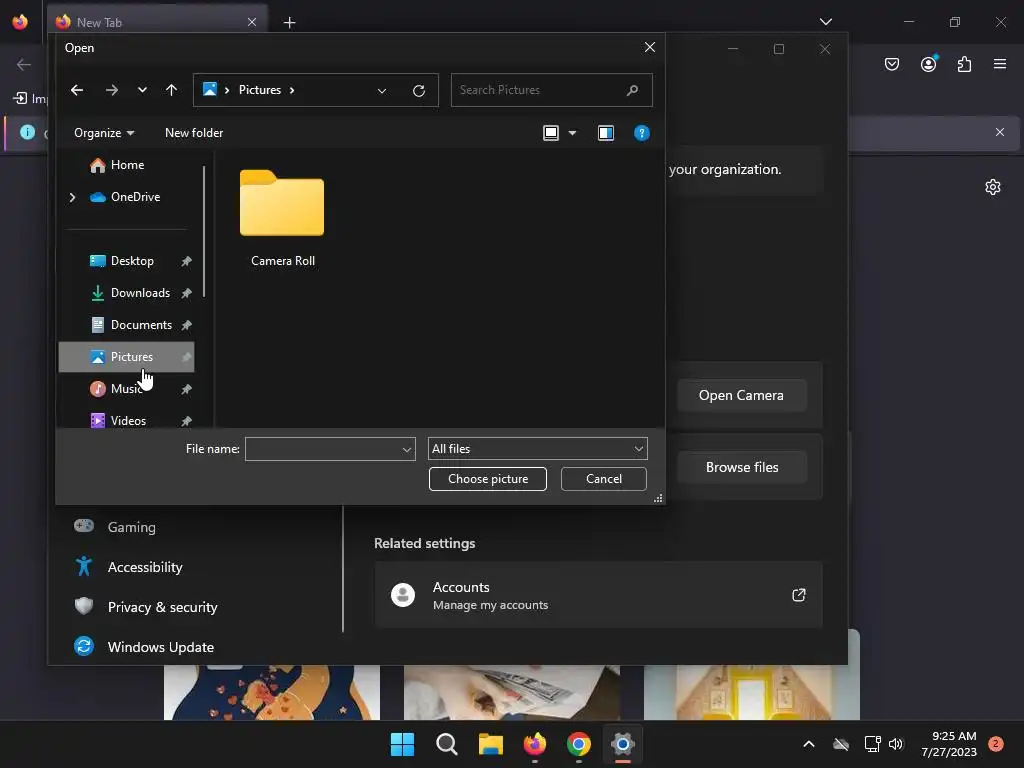Select Pictures in navigation pane

(127, 357)
